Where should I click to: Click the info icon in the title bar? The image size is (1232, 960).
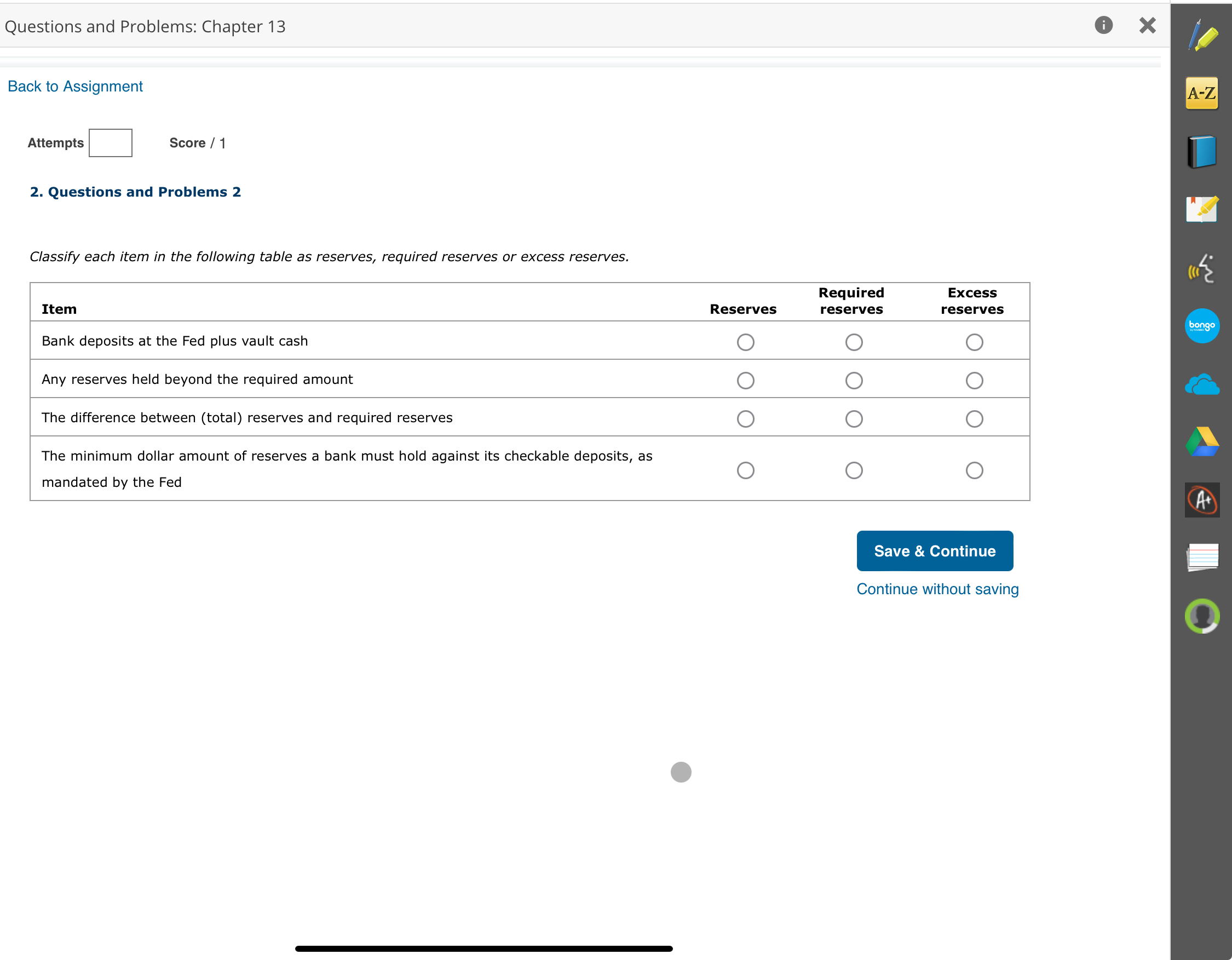pos(1104,25)
